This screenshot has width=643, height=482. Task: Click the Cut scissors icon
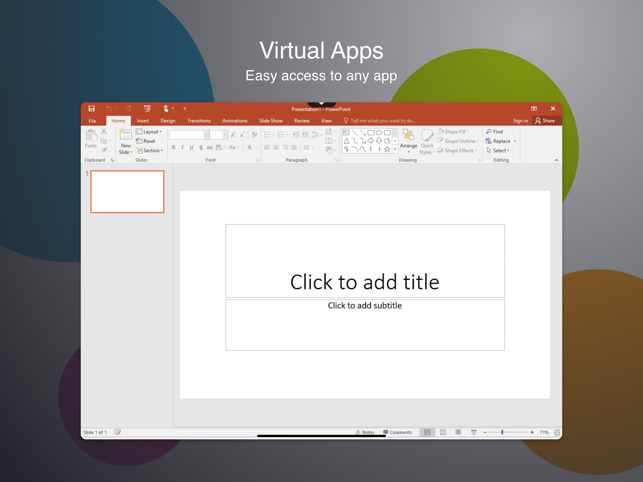click(104, 131)
